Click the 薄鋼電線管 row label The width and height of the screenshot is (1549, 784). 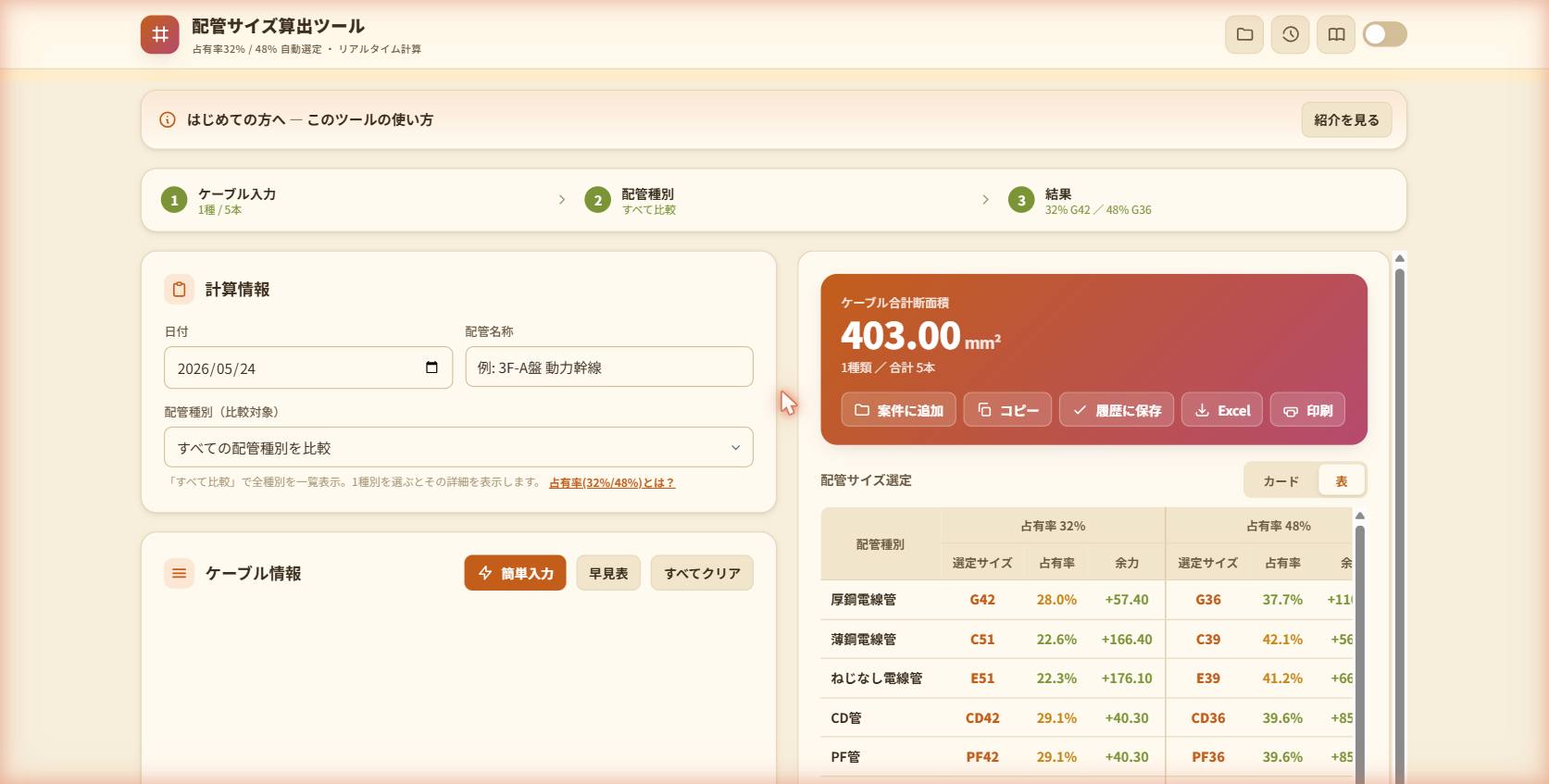(x=864, y=640)
